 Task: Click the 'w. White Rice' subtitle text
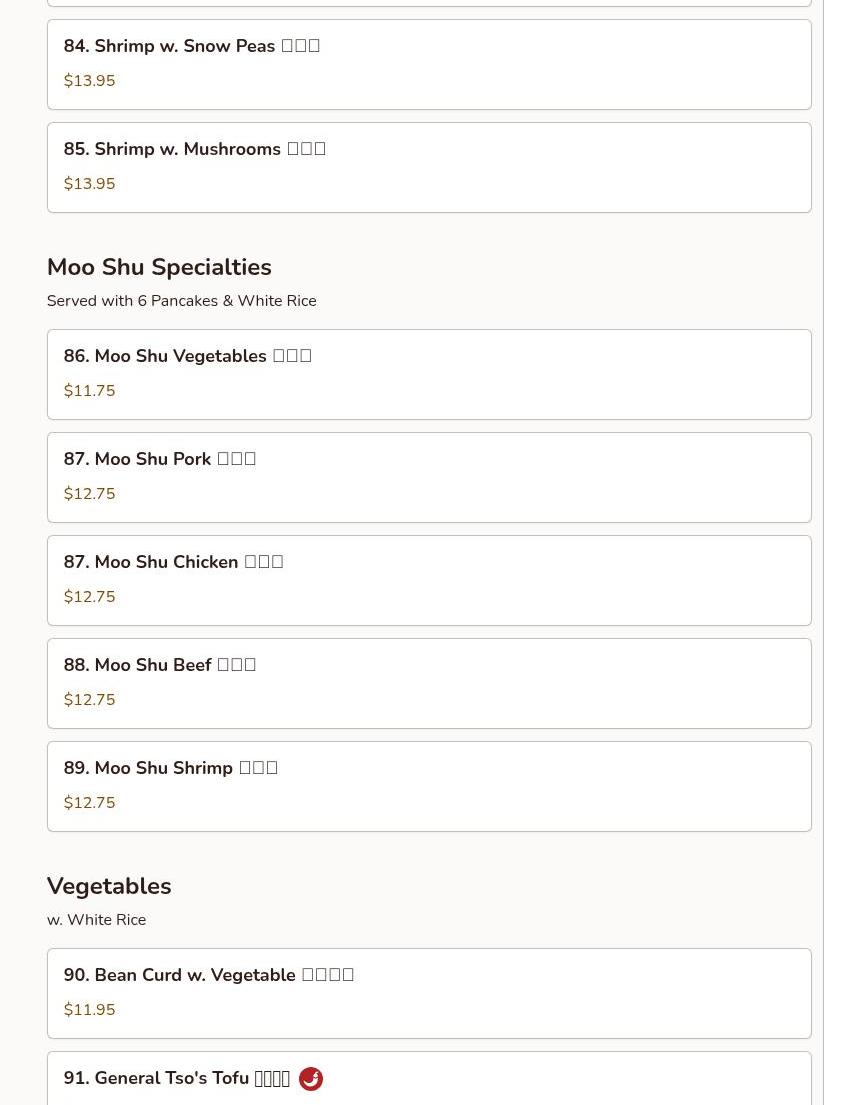coord(96,920)
